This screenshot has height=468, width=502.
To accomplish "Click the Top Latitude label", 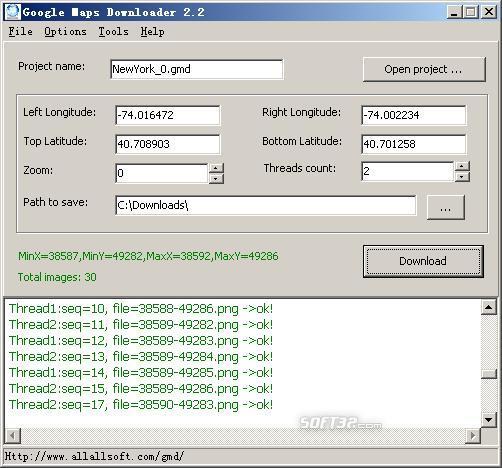I will point(55,141).
